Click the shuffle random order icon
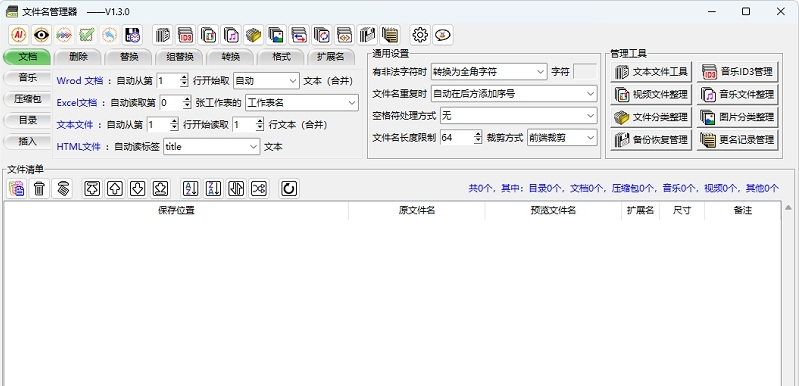Viewport: 799px width, 386px height. coord(259,189)
